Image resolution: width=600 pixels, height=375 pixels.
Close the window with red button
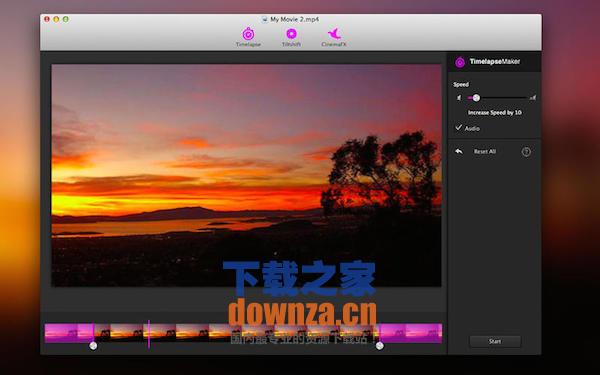47,19
